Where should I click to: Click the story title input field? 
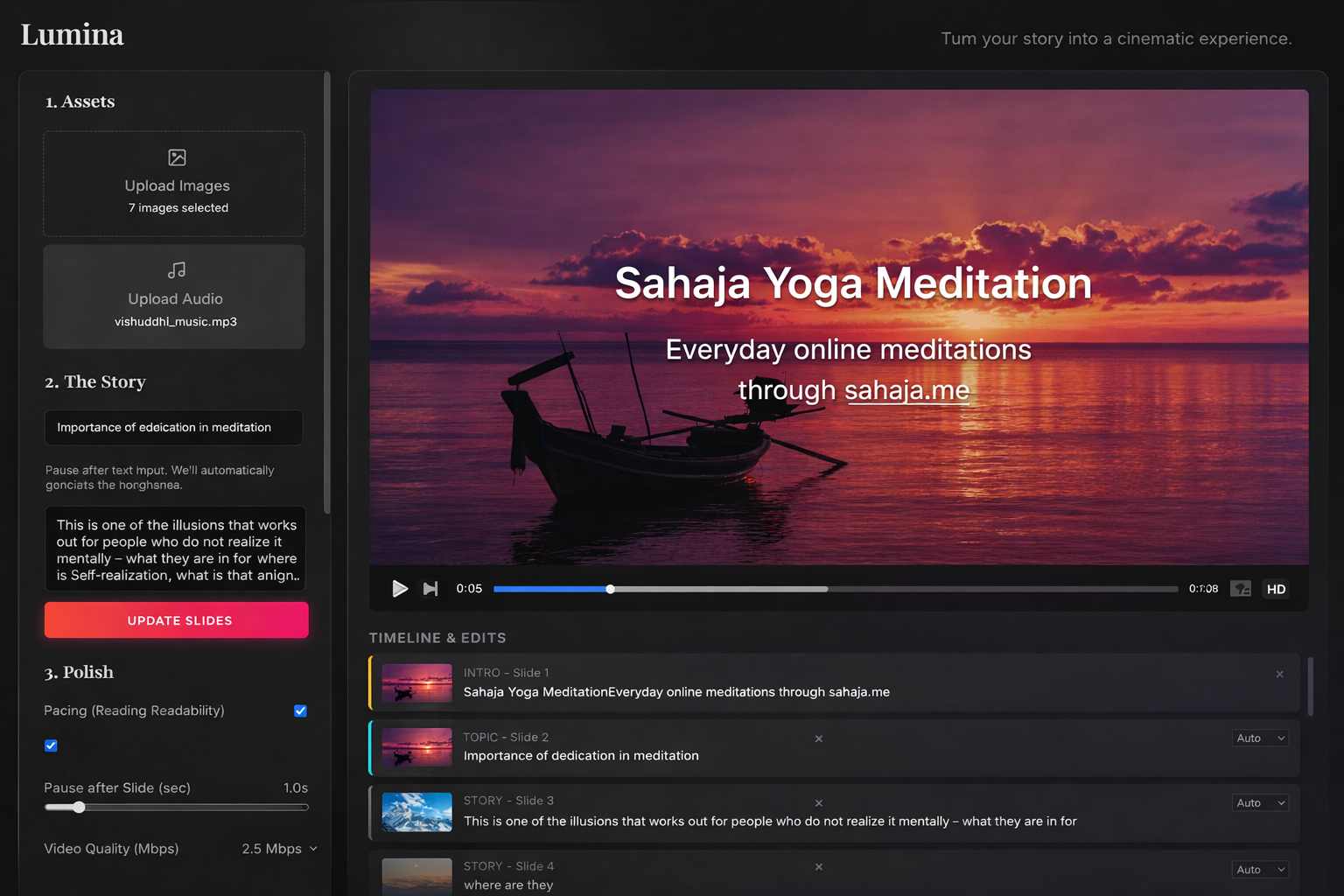pyautogui.click(x=174, y=428)
